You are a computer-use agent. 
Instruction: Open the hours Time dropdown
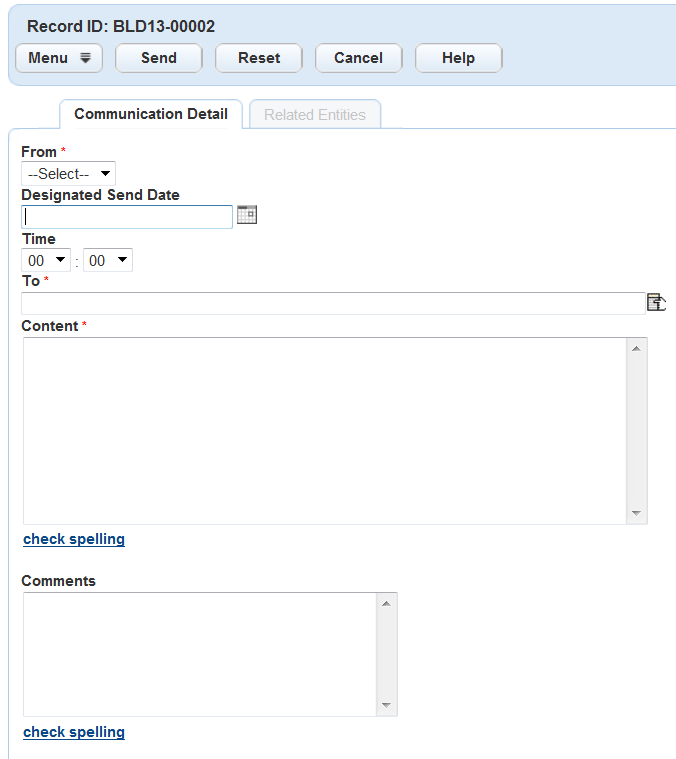coord(46,261)
